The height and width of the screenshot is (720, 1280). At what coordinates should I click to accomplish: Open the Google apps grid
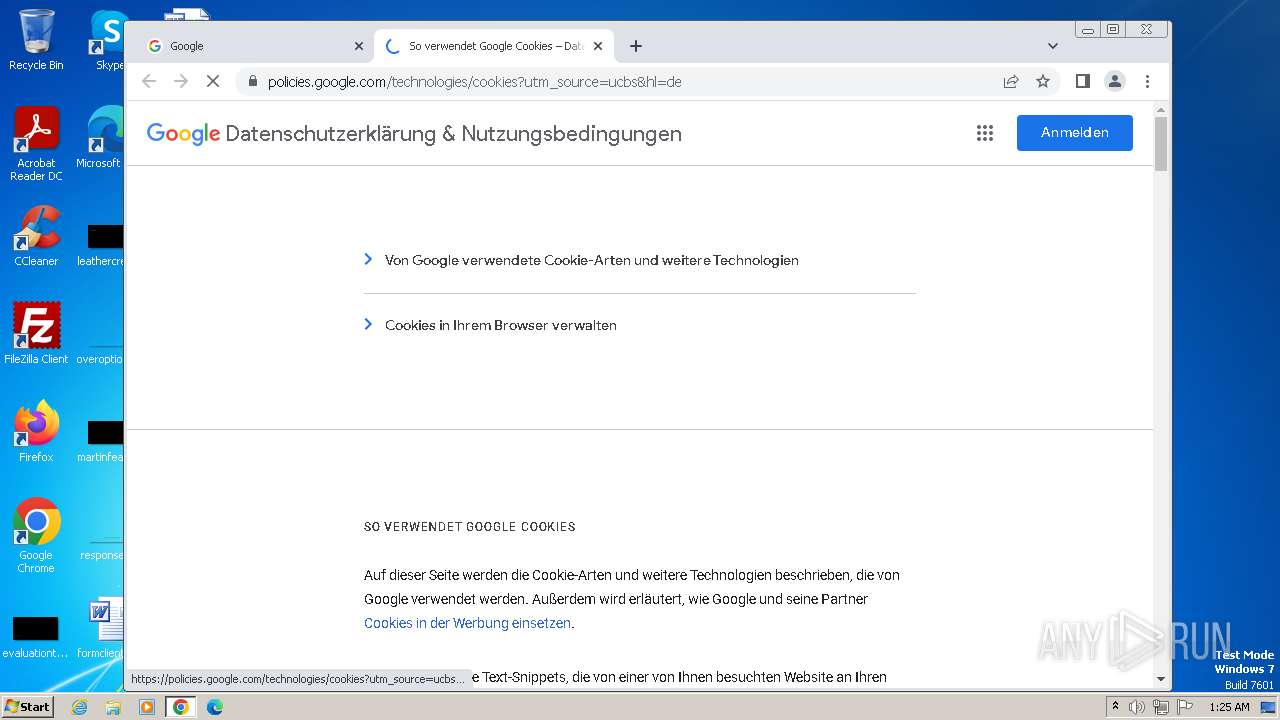[985, 133]
